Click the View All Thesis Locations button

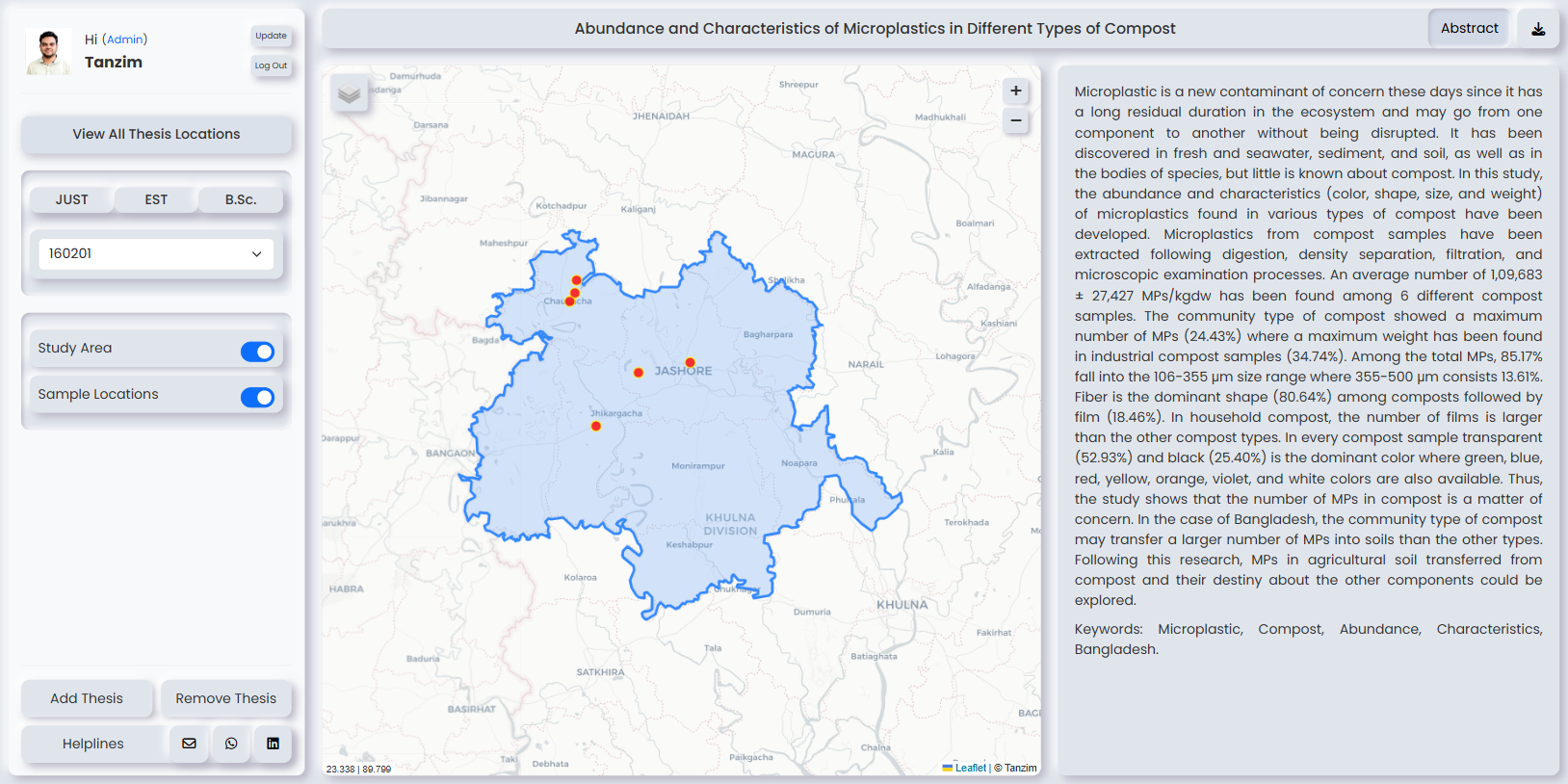pos(156,134)
